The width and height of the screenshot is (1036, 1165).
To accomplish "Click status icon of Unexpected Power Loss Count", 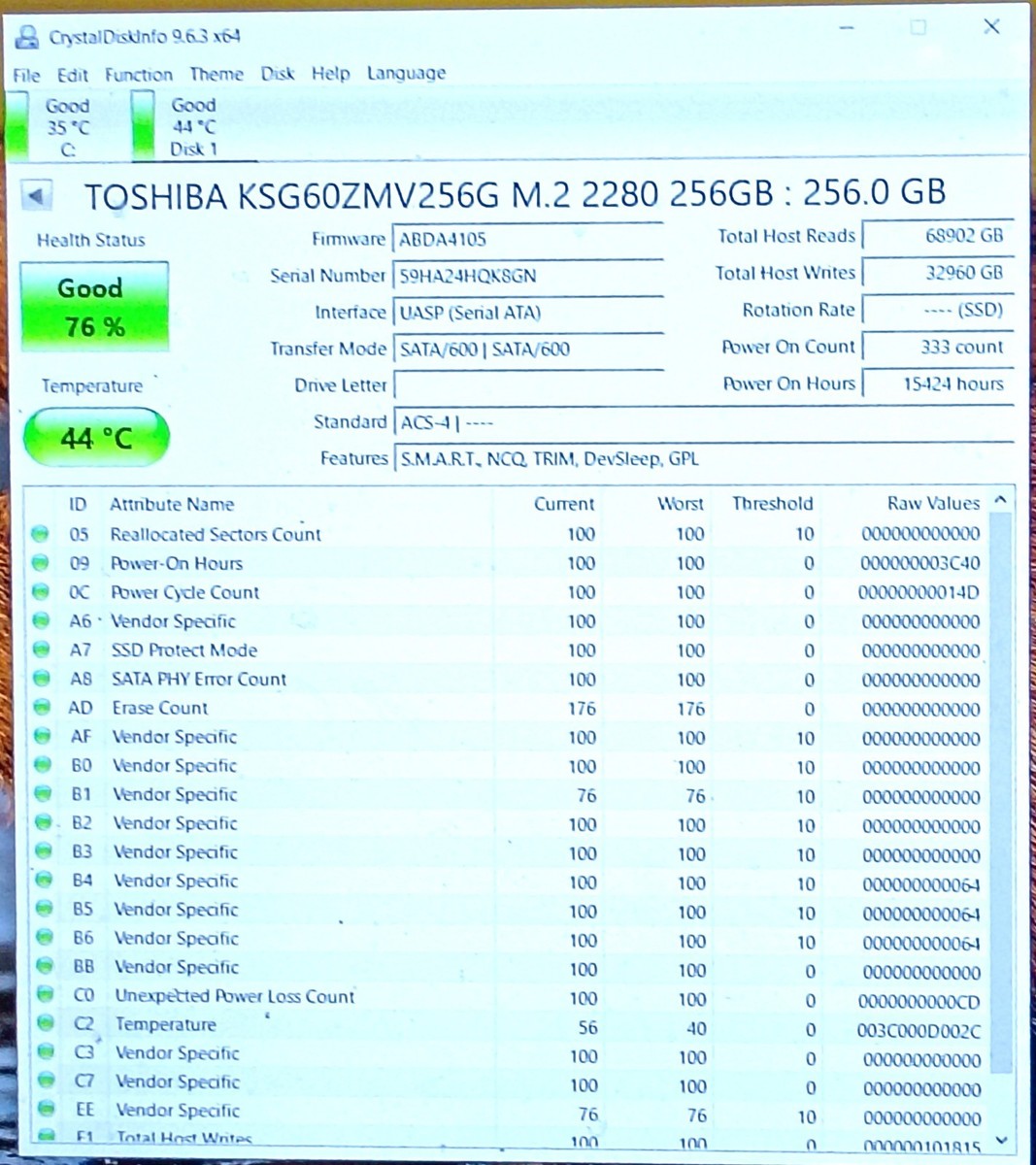I will tap(45, 995).
